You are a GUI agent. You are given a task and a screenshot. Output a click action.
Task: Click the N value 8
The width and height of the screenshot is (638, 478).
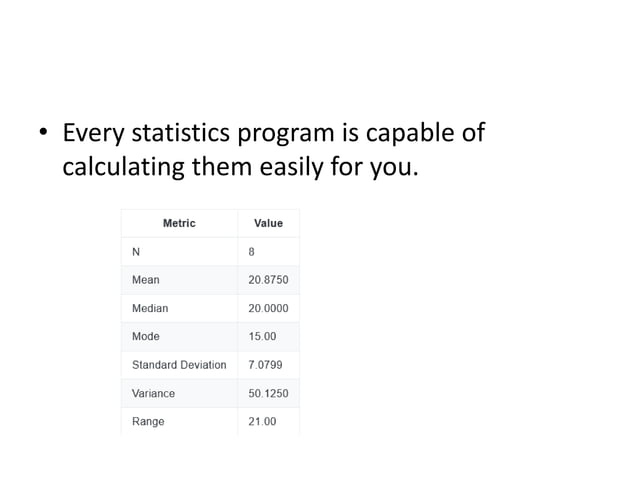251,252
